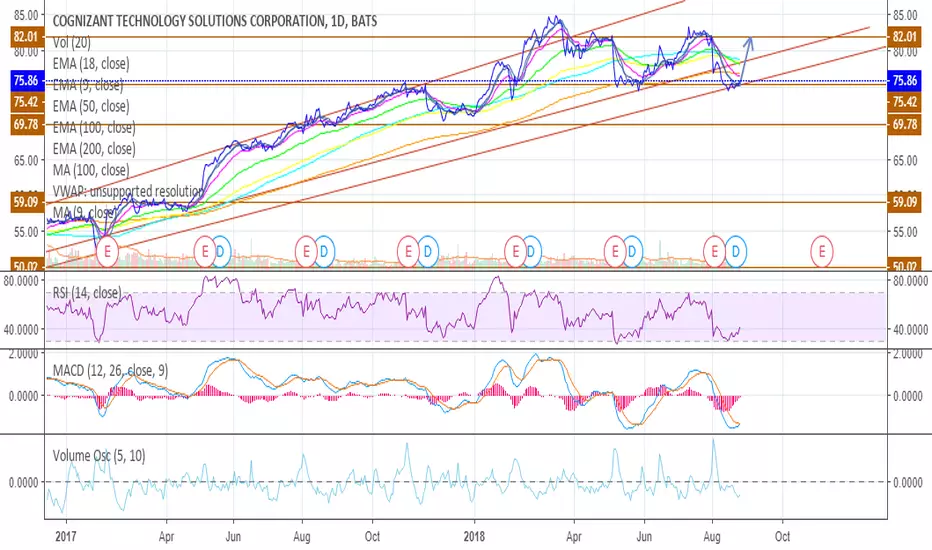This screenshot has width=932, height=550.
Task: Select the dividend D marker in August 2018
Action: click(736, 252)
